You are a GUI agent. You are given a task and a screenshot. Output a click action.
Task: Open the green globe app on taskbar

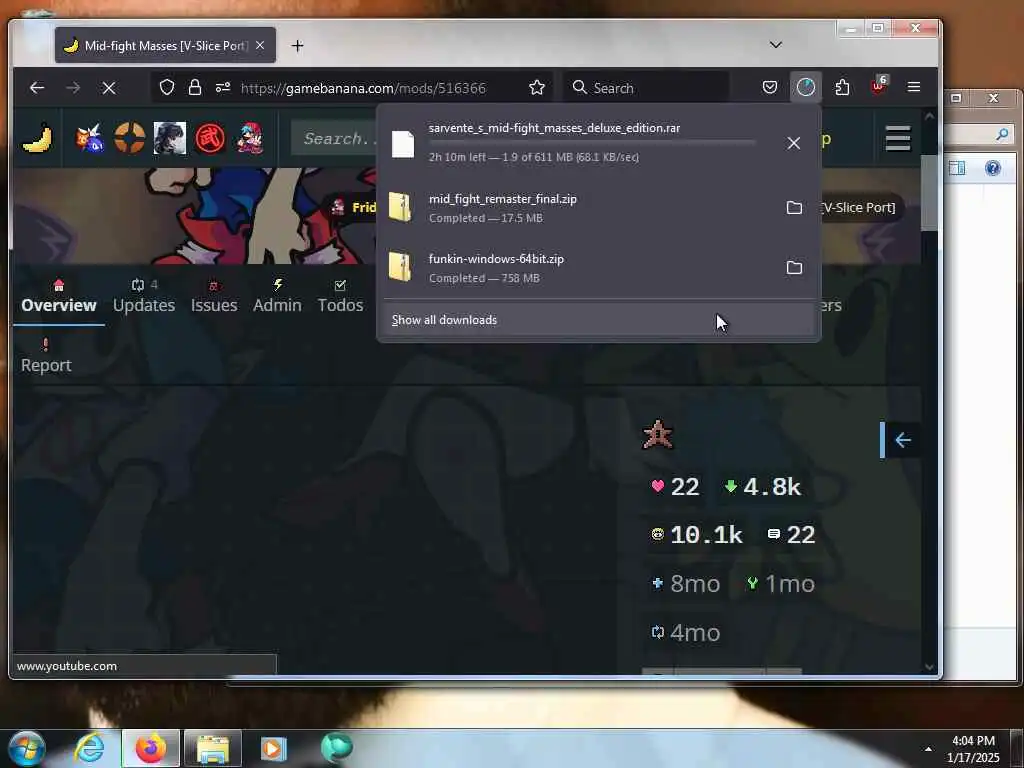[336, 748]
